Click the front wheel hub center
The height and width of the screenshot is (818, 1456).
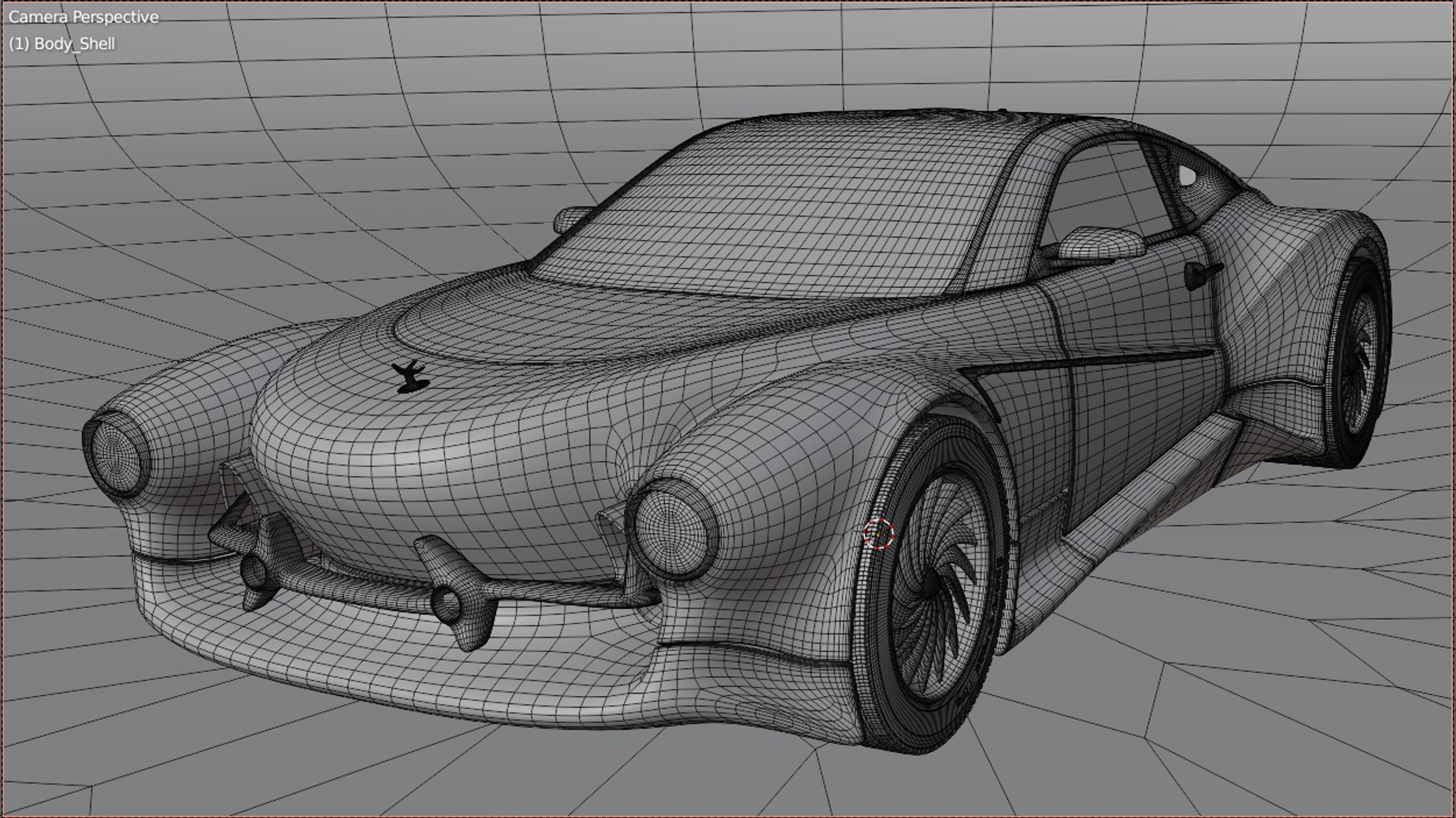coord(930,583)
